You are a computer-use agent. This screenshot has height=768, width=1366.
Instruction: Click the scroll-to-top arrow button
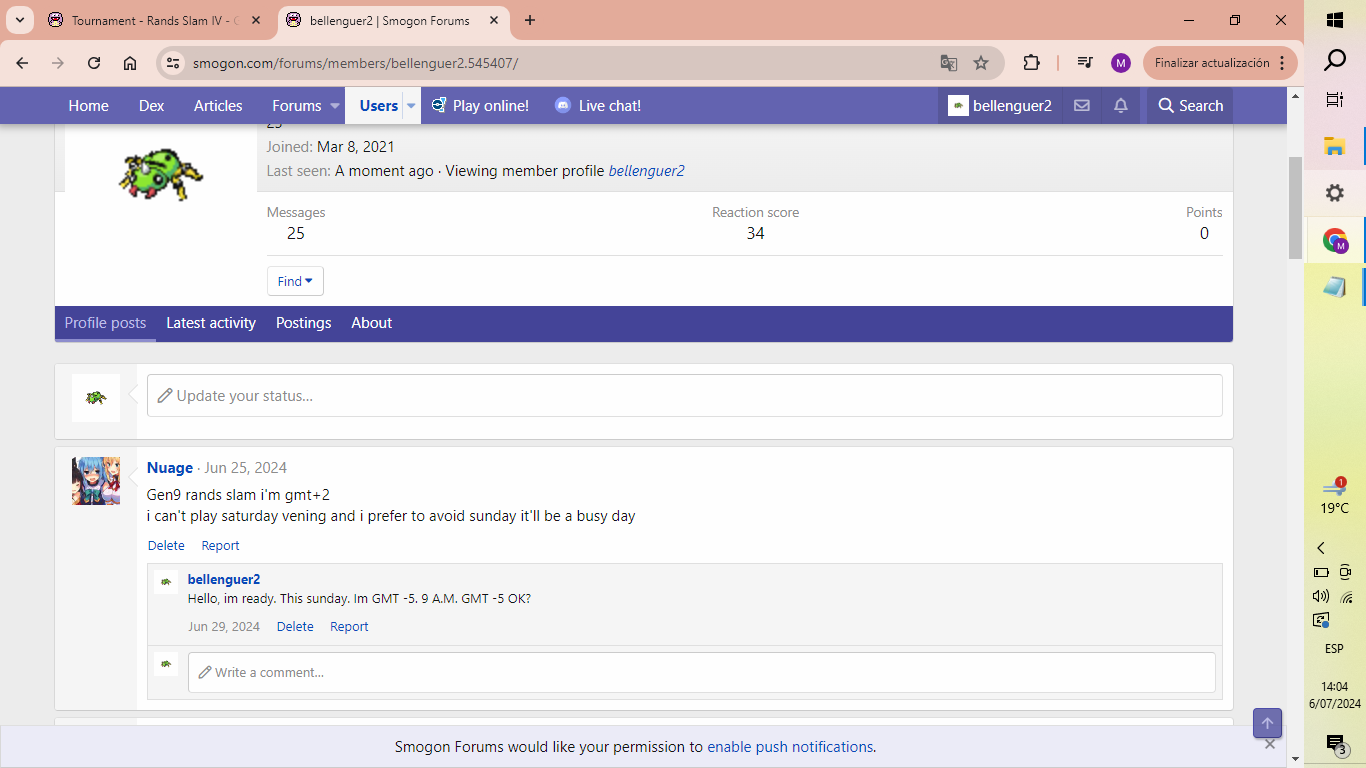(x=1267, y=723)
